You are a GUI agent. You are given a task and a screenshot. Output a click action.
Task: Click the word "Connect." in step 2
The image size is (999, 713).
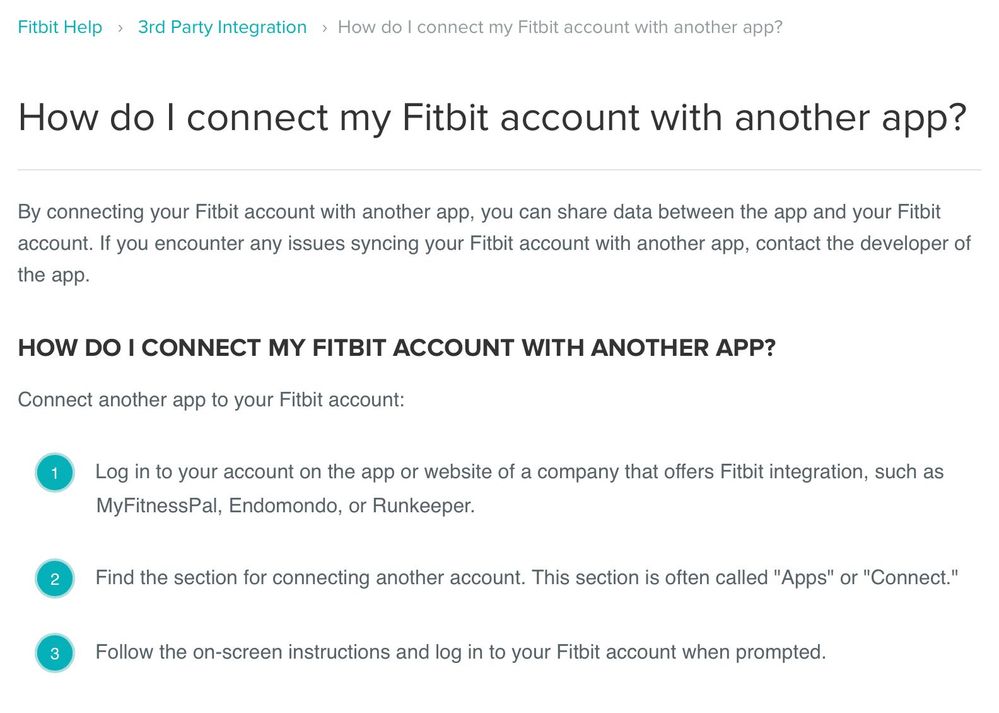pos(910,578)
